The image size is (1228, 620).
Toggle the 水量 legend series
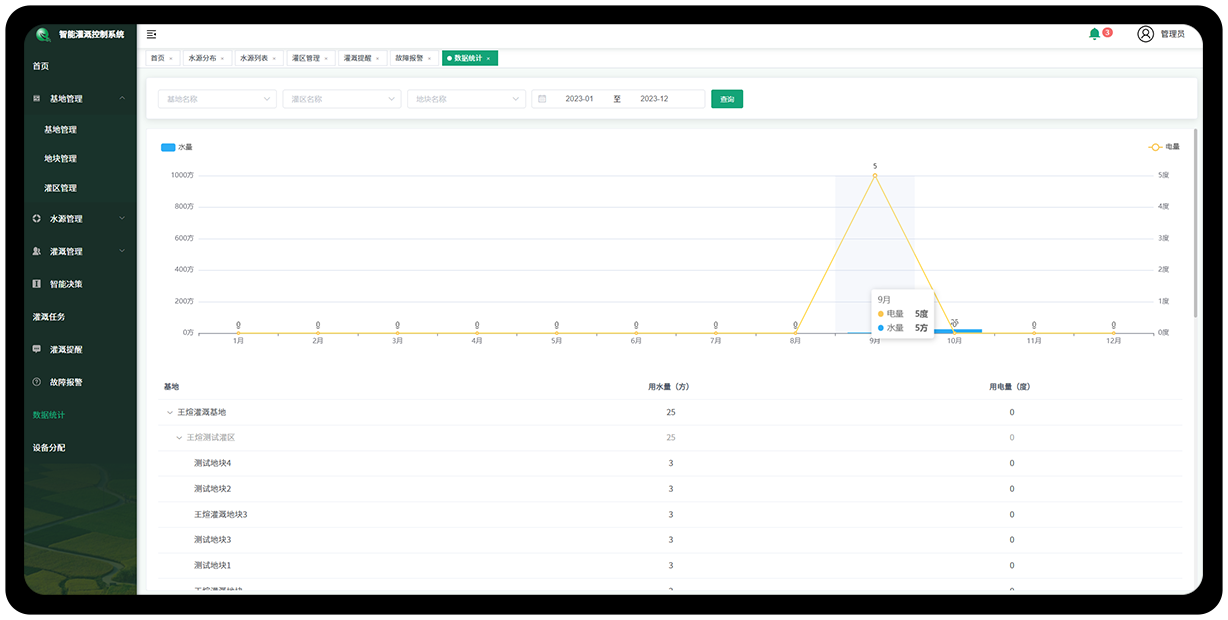point(168,147)
